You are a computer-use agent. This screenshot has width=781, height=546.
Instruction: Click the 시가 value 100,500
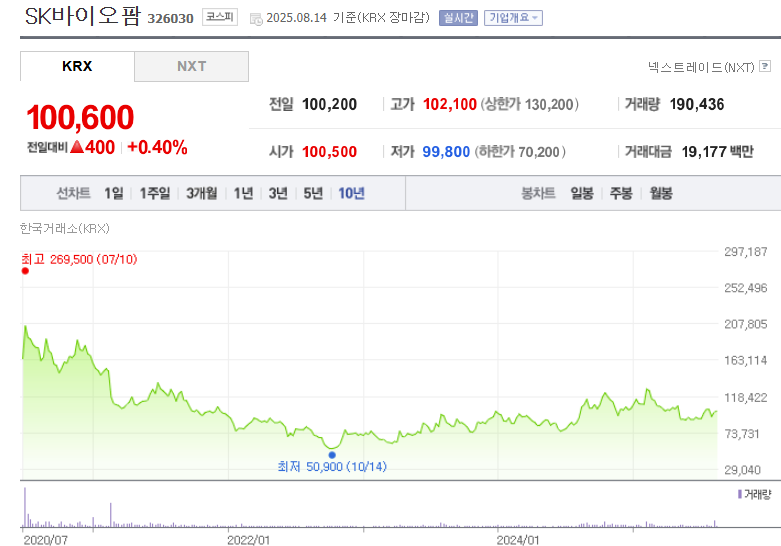click(329, 151)
